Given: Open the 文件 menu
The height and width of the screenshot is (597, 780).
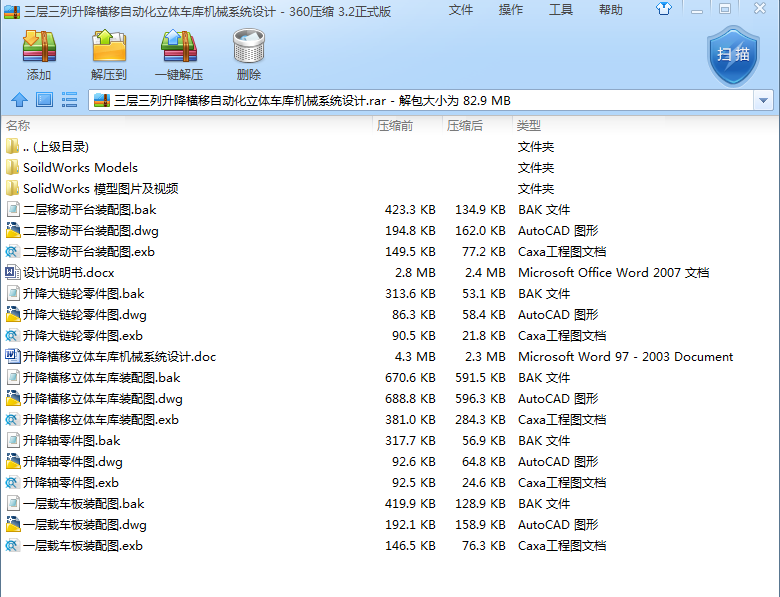Looking at the screenshot, I should [461, 10].
